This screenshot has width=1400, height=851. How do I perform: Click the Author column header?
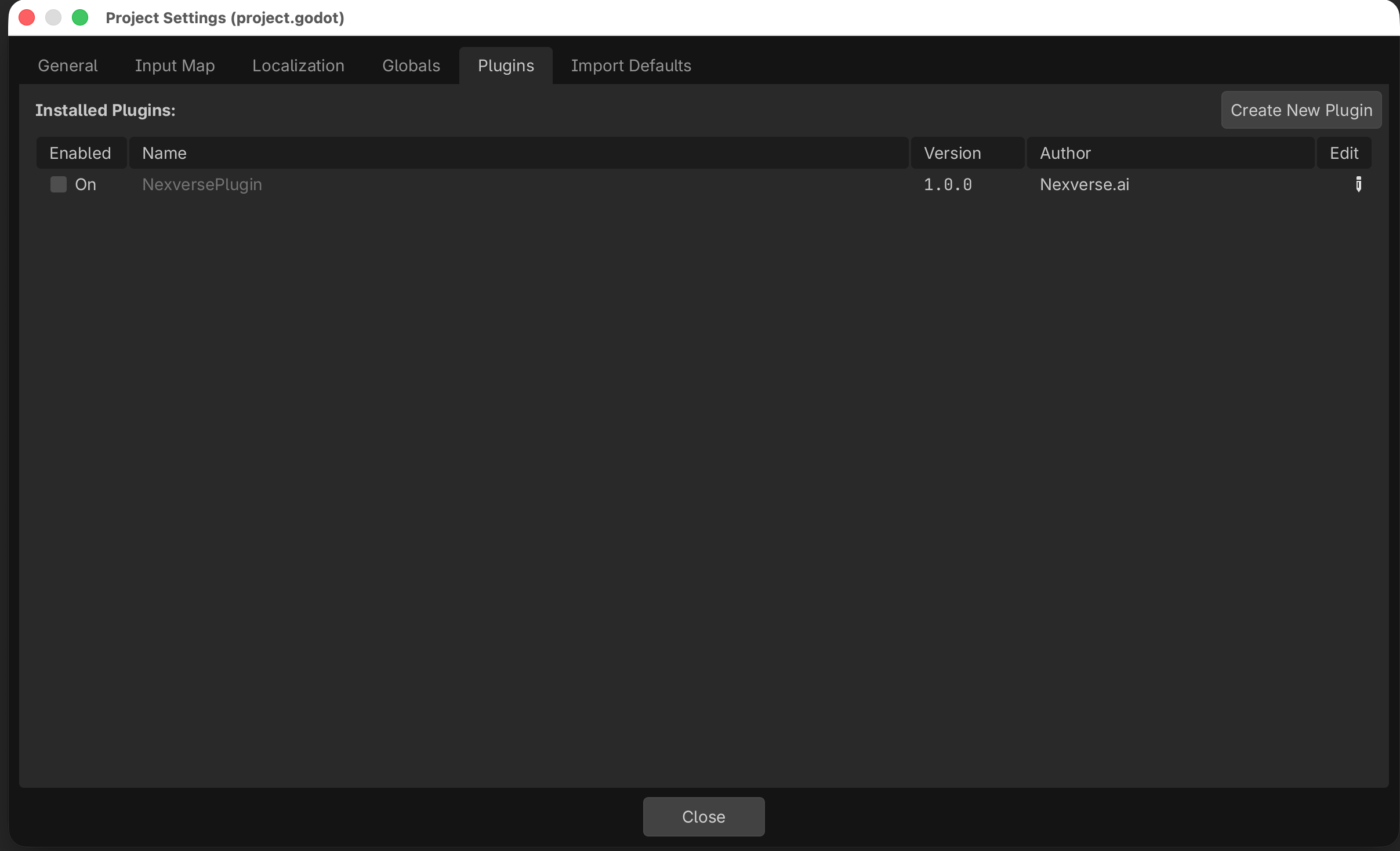point(1064,152)
